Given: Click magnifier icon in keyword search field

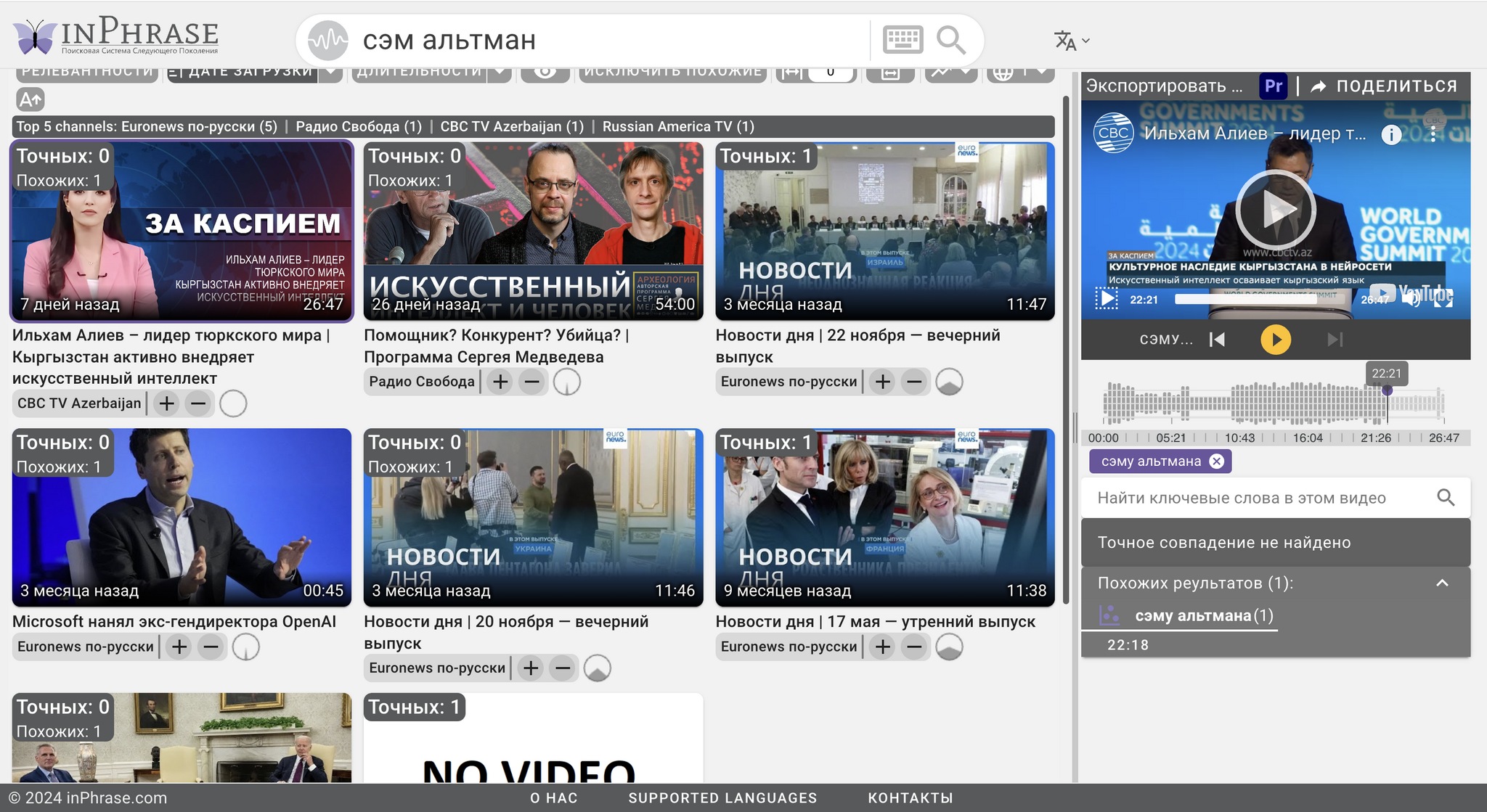Looking at the screenshot, I should tap(1446, 498).
